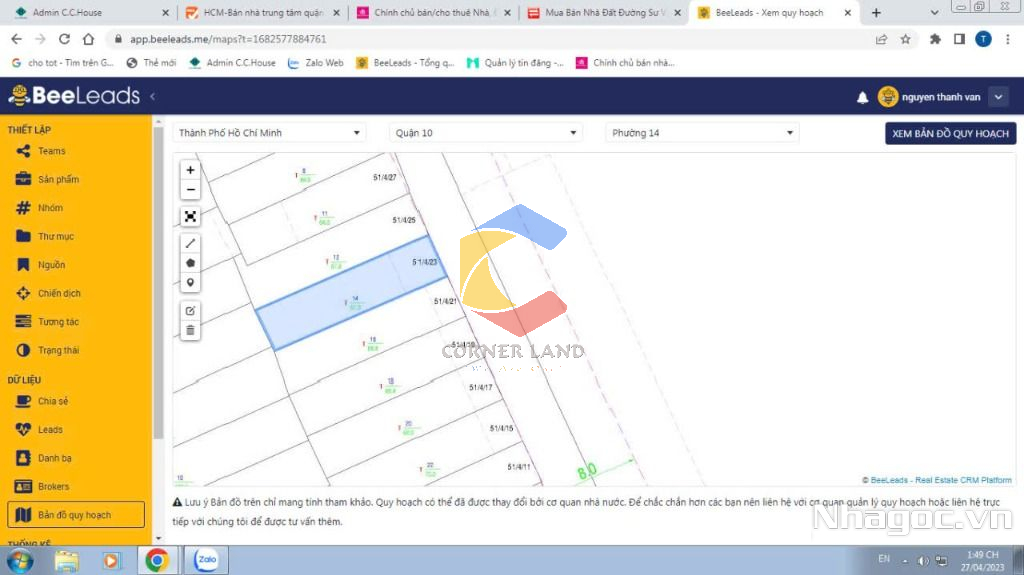Open the Phường 14 ward dropdown
Viewport: 1024px width, 575px height.
(703, 133)
